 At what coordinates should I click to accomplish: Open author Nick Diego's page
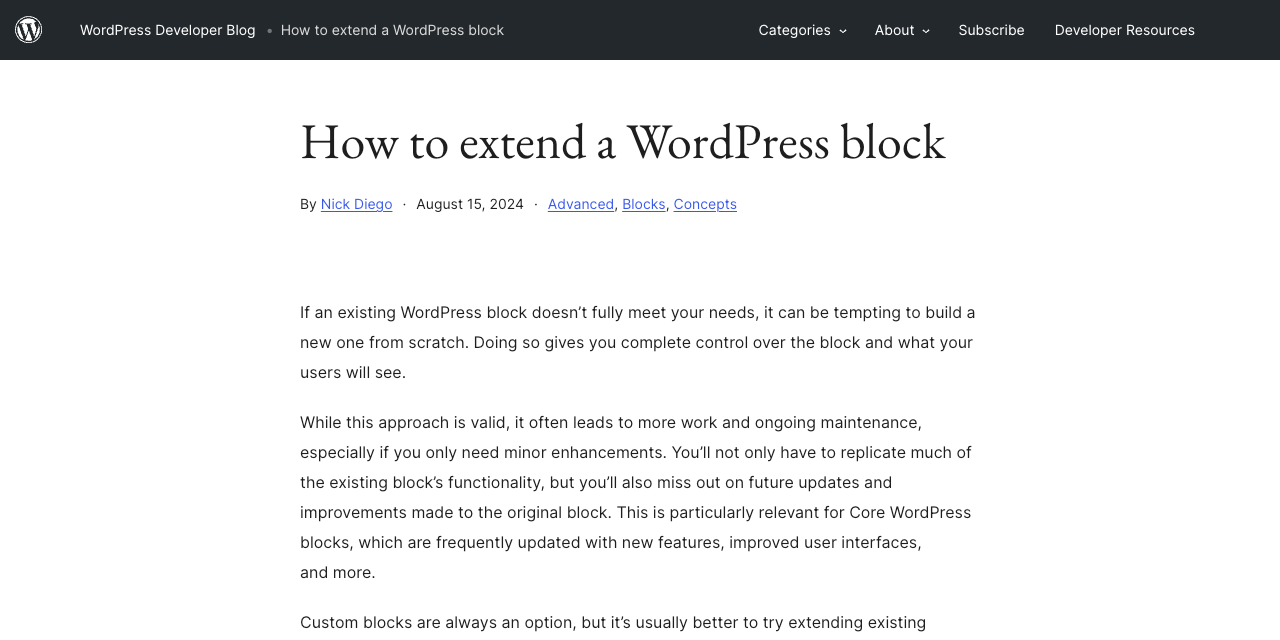(356, 204)
